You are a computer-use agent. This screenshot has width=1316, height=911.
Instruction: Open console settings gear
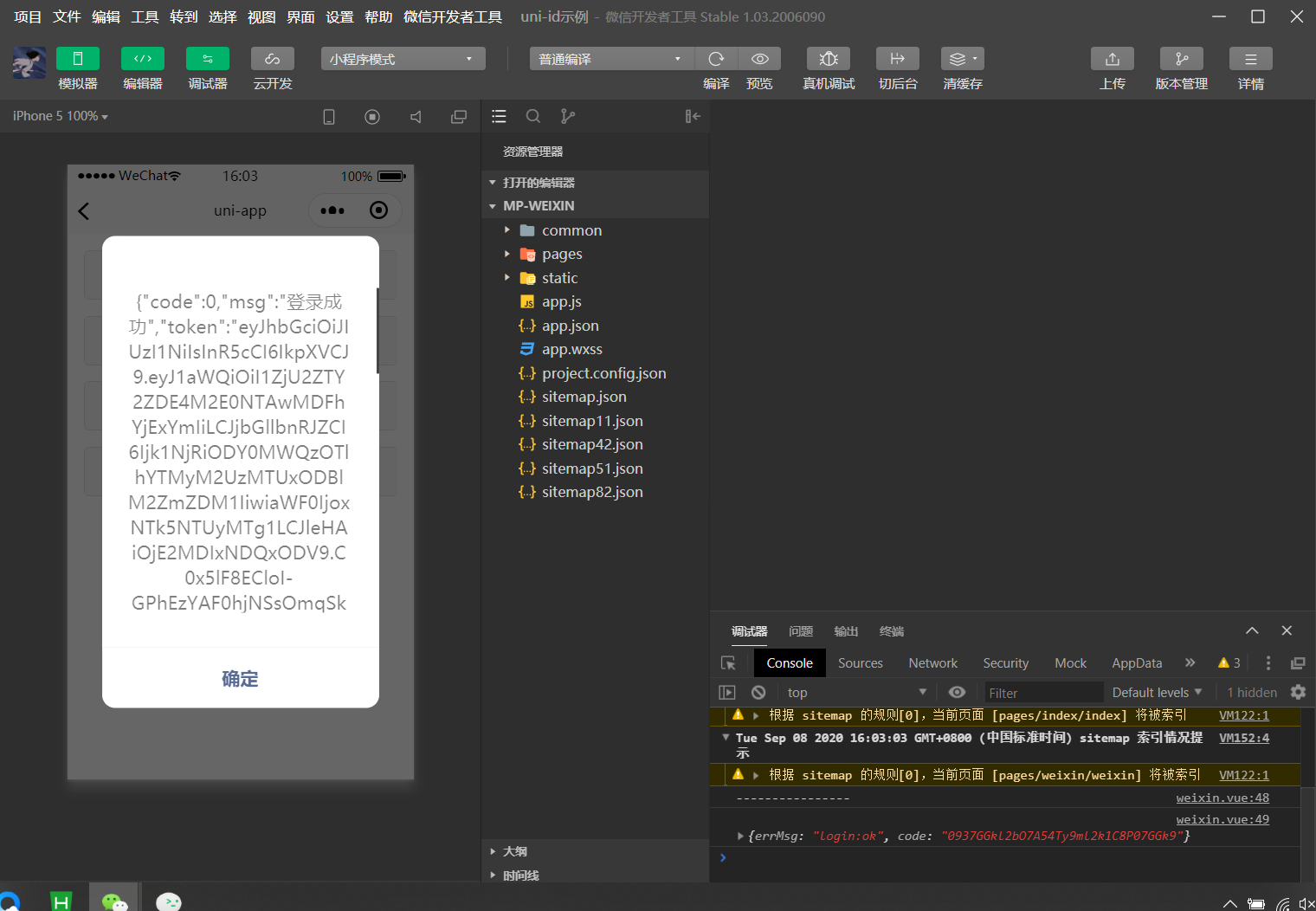pos(1298,692)
